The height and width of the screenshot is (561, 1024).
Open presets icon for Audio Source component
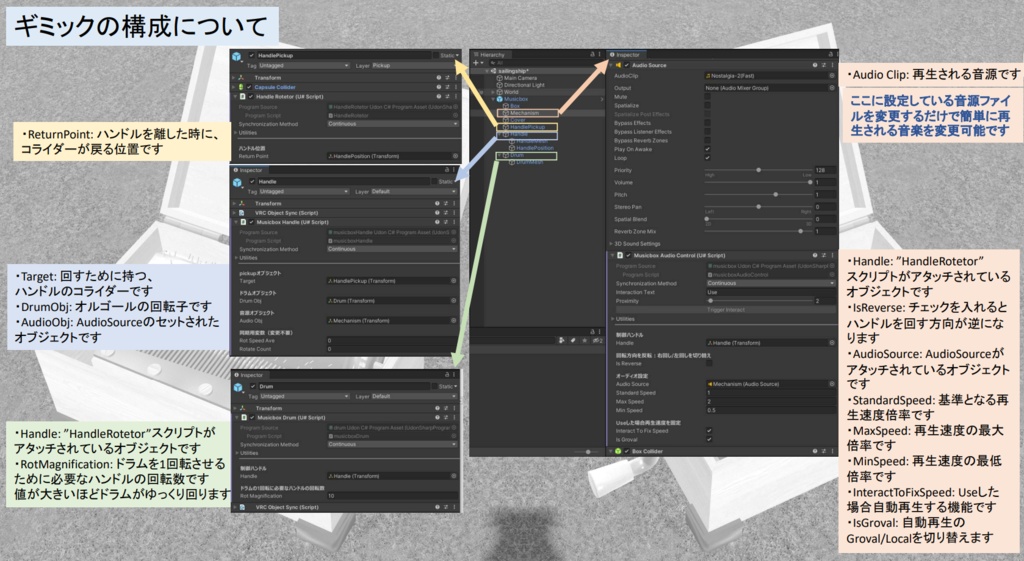824,65
